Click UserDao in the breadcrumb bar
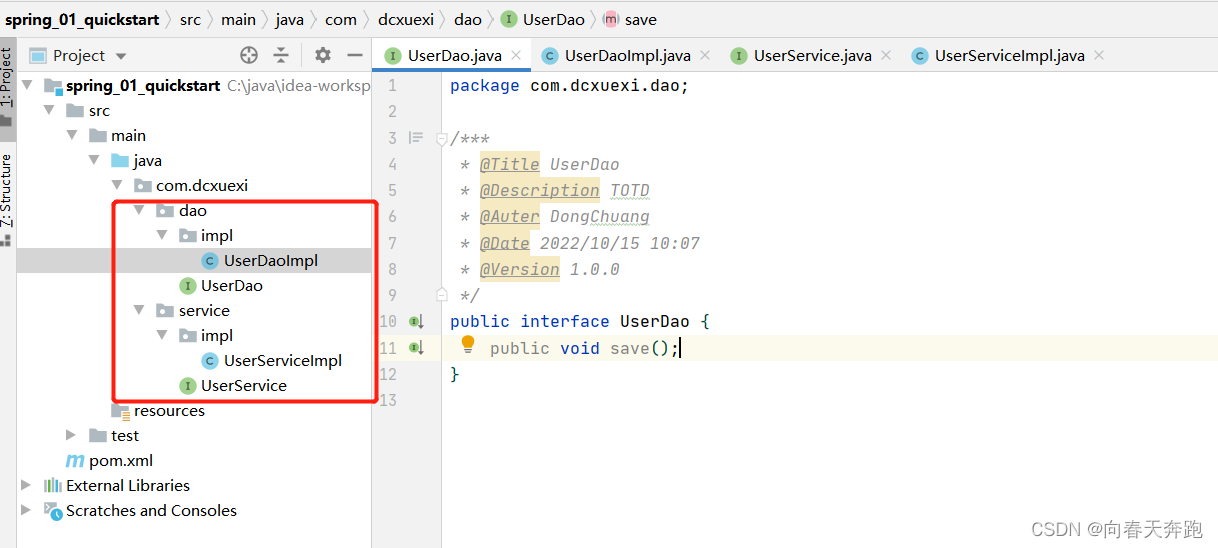Viewport: 1218px width, 548px height. 554,19
